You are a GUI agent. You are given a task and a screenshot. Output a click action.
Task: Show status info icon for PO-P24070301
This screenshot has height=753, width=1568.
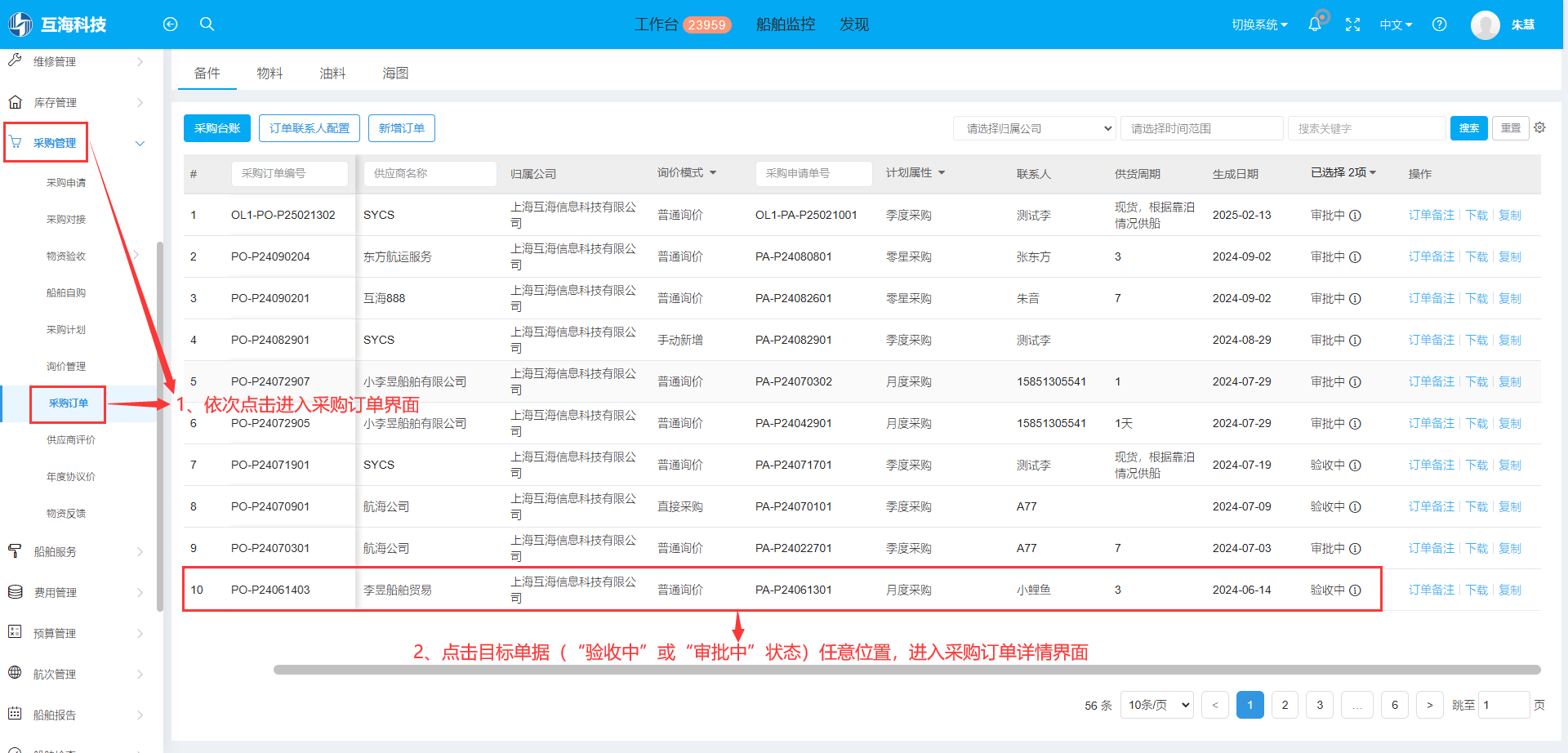coord(1355,549)
